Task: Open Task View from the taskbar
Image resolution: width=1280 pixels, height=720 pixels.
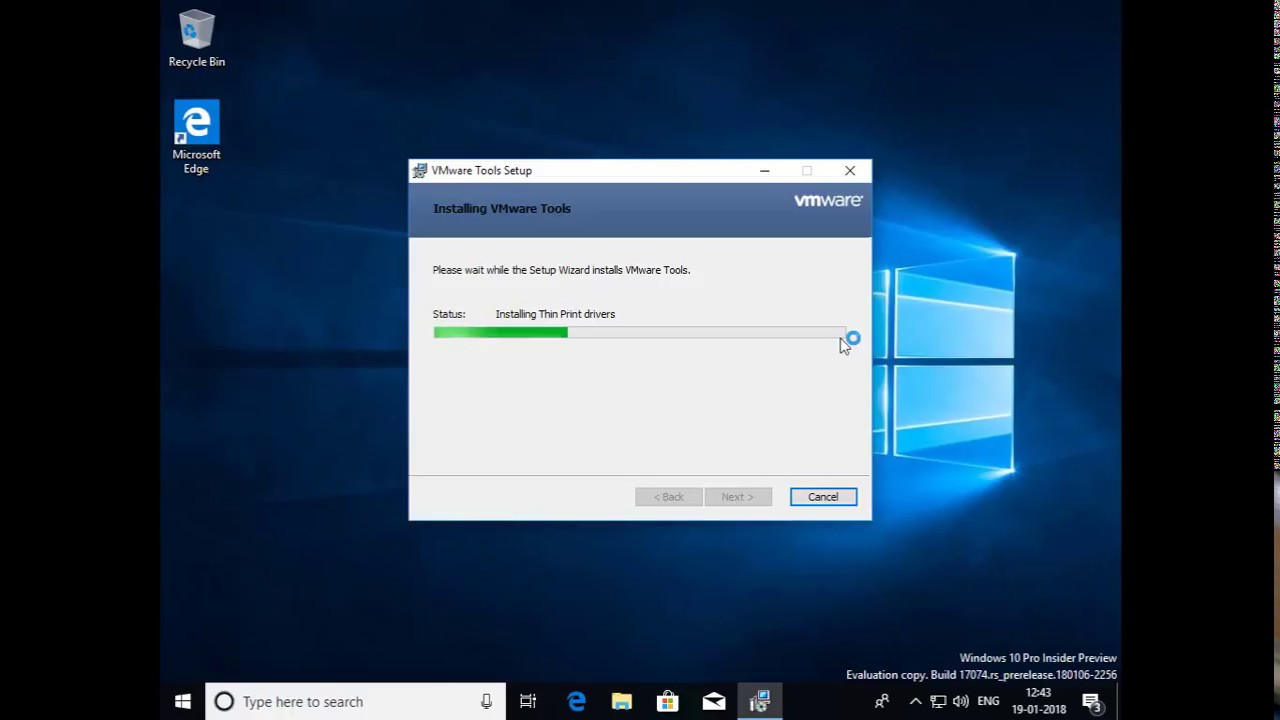Action: (x=528, y=702)
